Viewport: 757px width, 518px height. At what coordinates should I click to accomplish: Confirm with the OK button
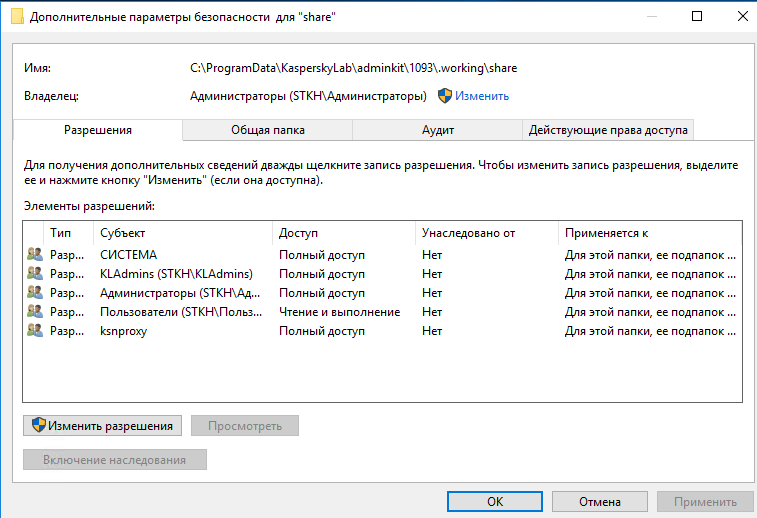495,500
